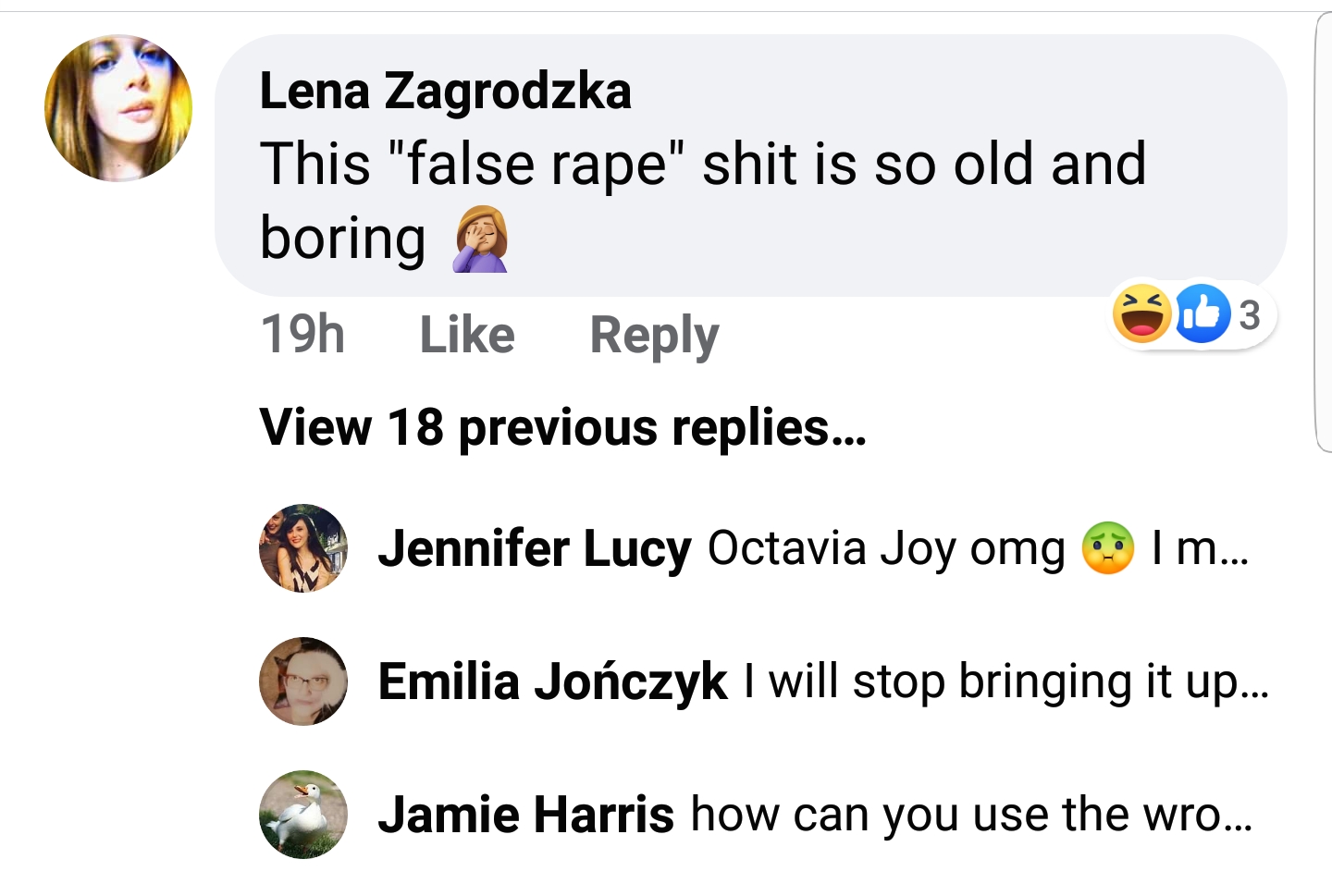Reply to Lena Zagrodzka's comment

(654, 336)
